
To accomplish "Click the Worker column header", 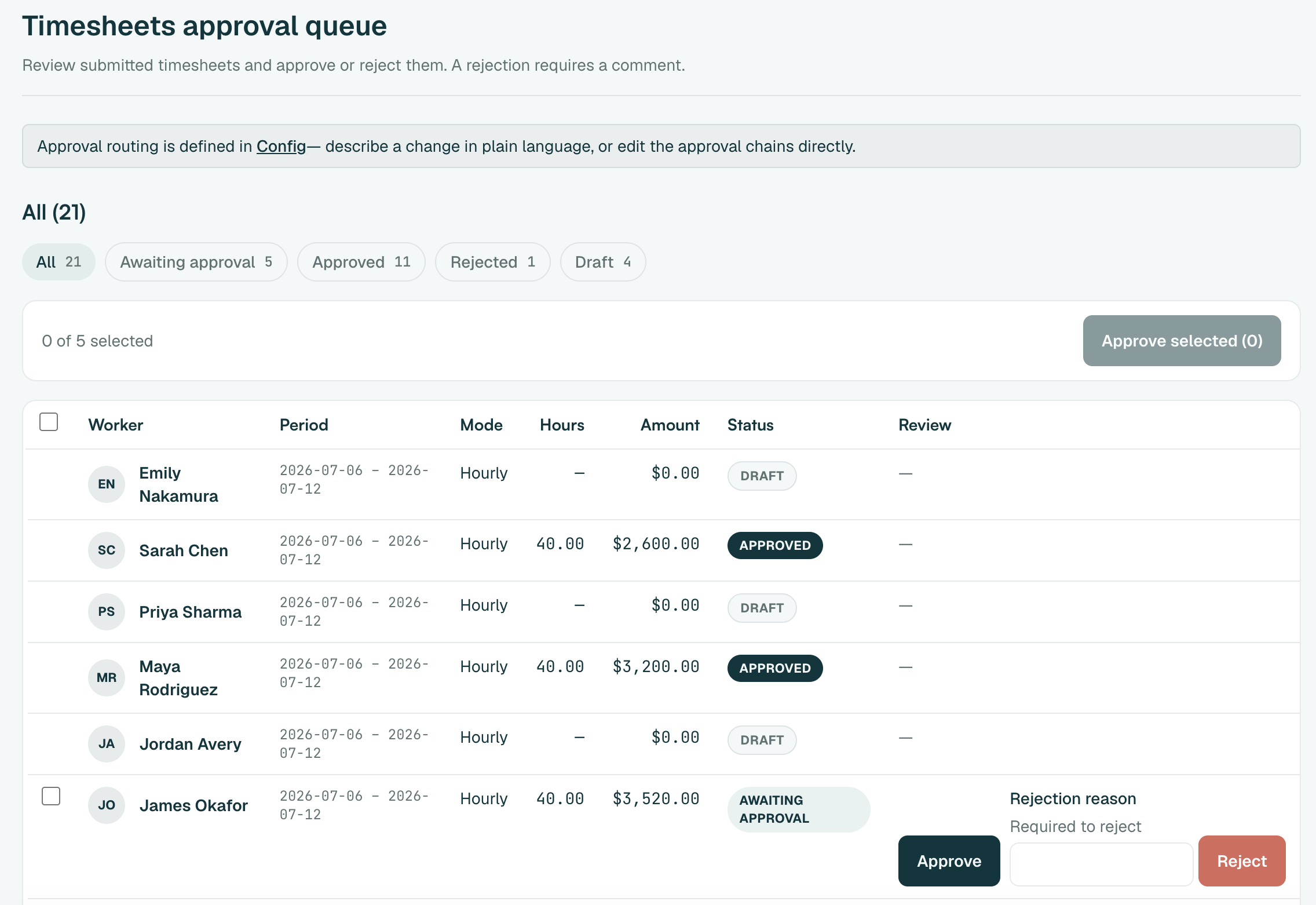I will (115, 425).
